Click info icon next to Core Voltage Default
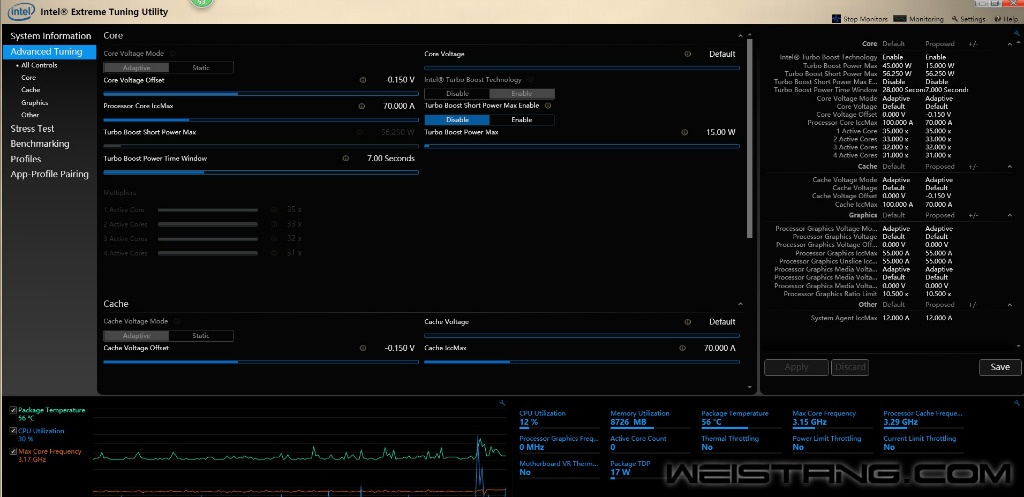Screen dimensions: 1024x497 [x=688, y=54]
